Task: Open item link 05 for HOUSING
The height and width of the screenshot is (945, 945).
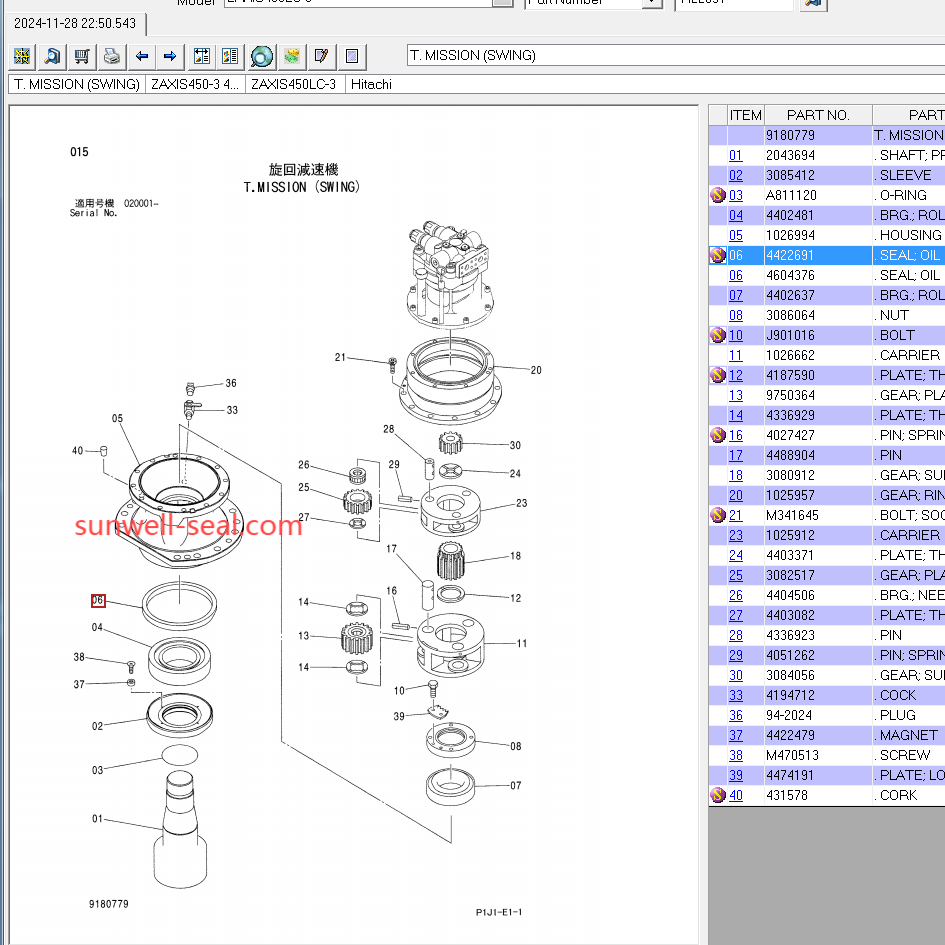Action: click(x=736, y=235)
